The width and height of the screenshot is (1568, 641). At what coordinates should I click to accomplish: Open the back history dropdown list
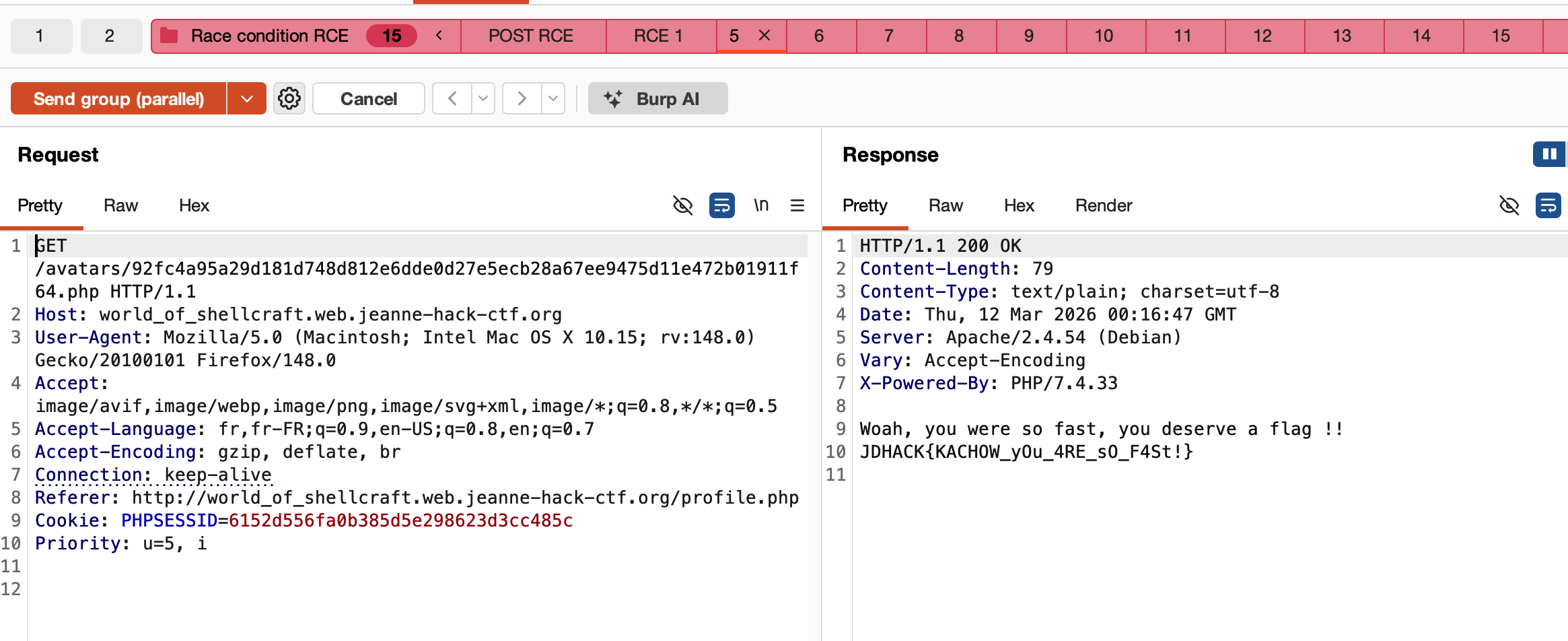click(483, 99)
